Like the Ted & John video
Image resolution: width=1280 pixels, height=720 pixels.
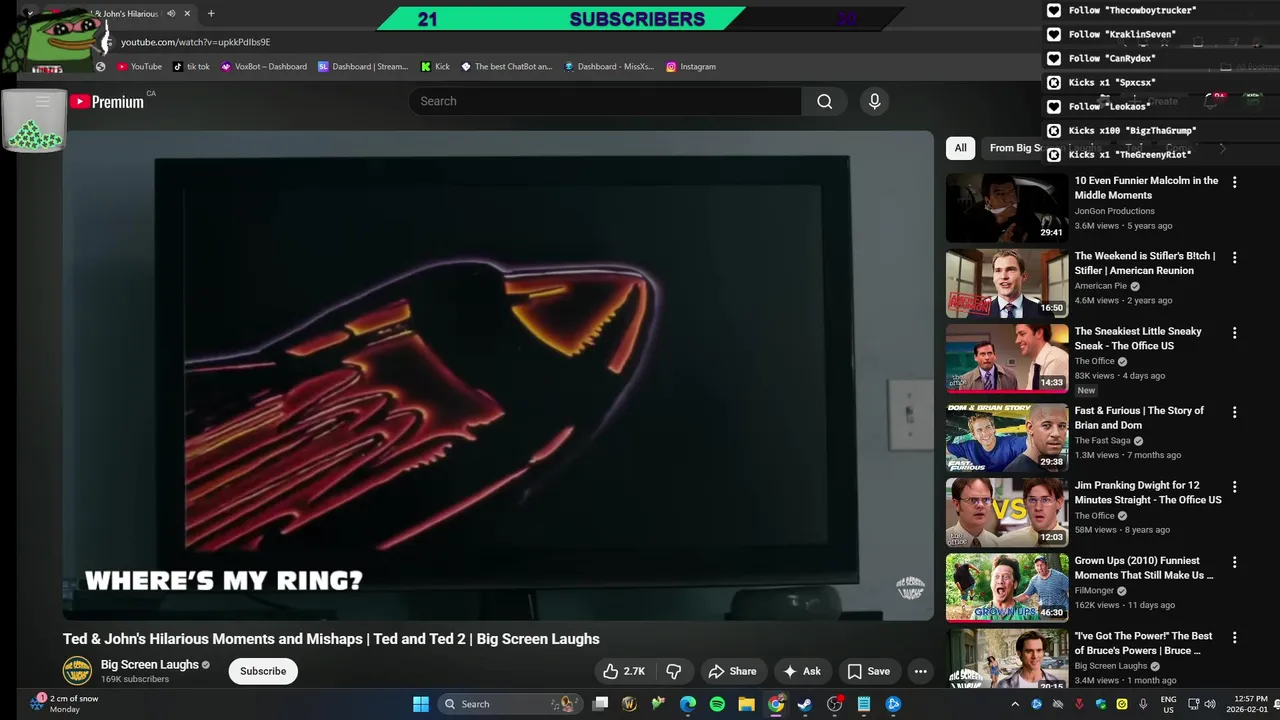click(x=624, y=671)
